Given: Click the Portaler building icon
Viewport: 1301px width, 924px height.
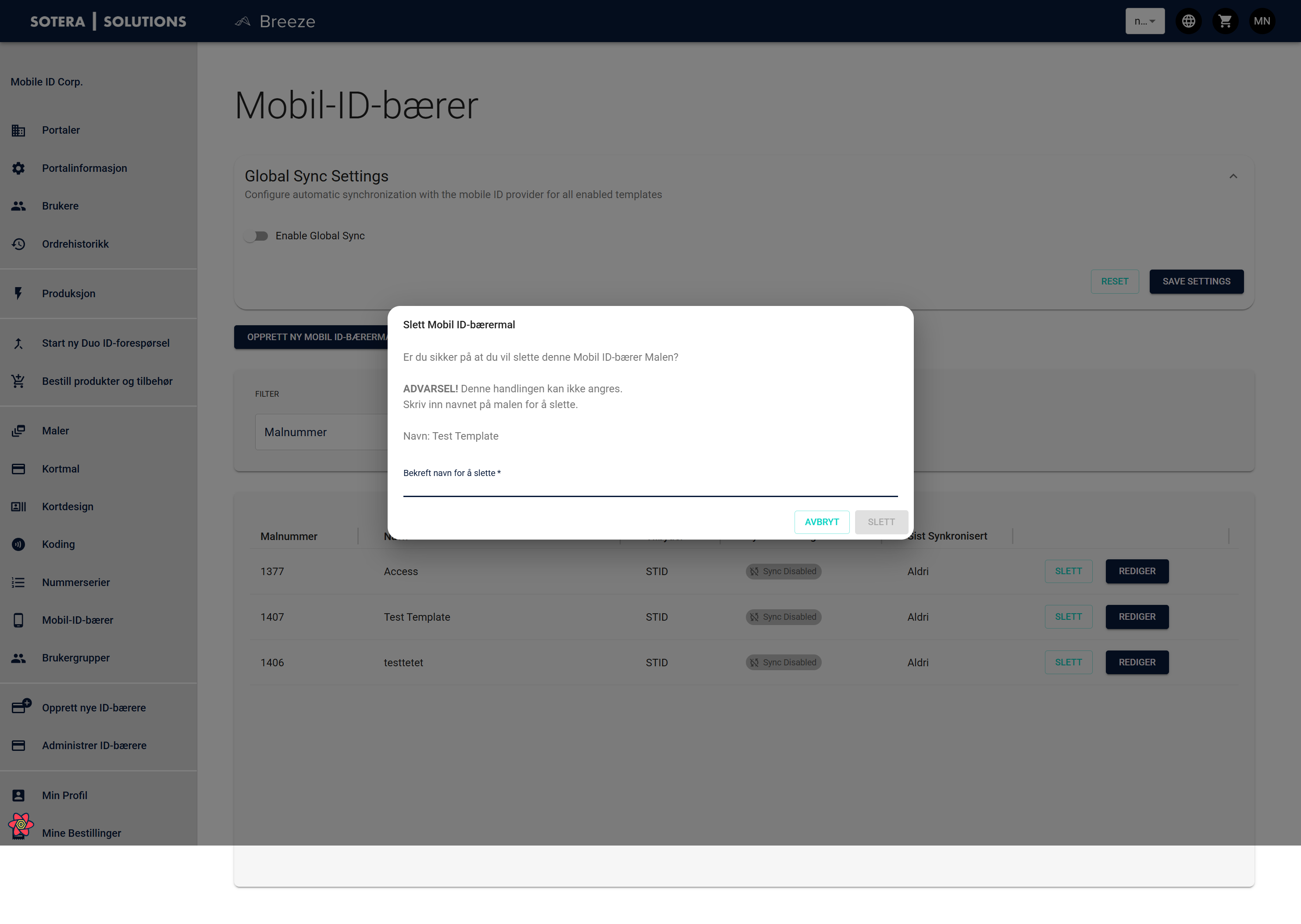Looking at the screenshot, I should click(x=18, y=130).
